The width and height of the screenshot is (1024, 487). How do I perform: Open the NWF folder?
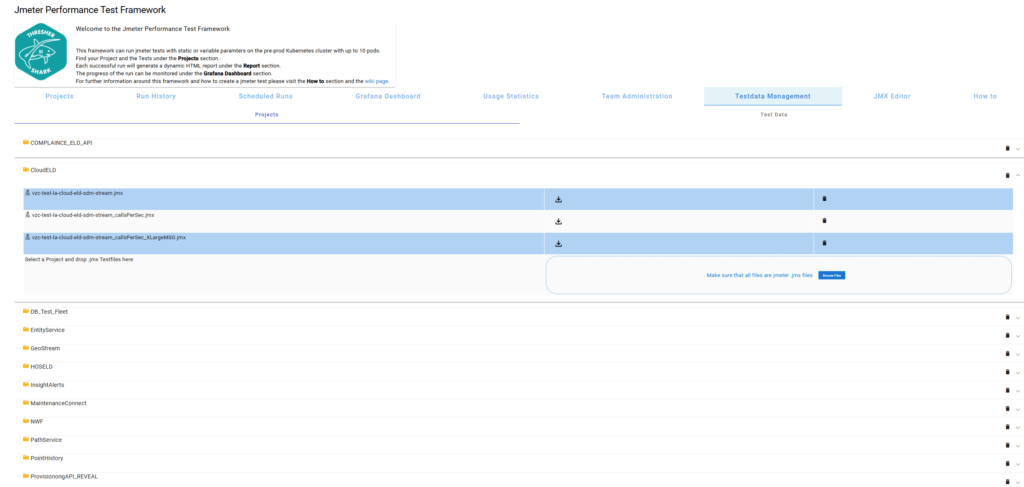tap(33, 422)
